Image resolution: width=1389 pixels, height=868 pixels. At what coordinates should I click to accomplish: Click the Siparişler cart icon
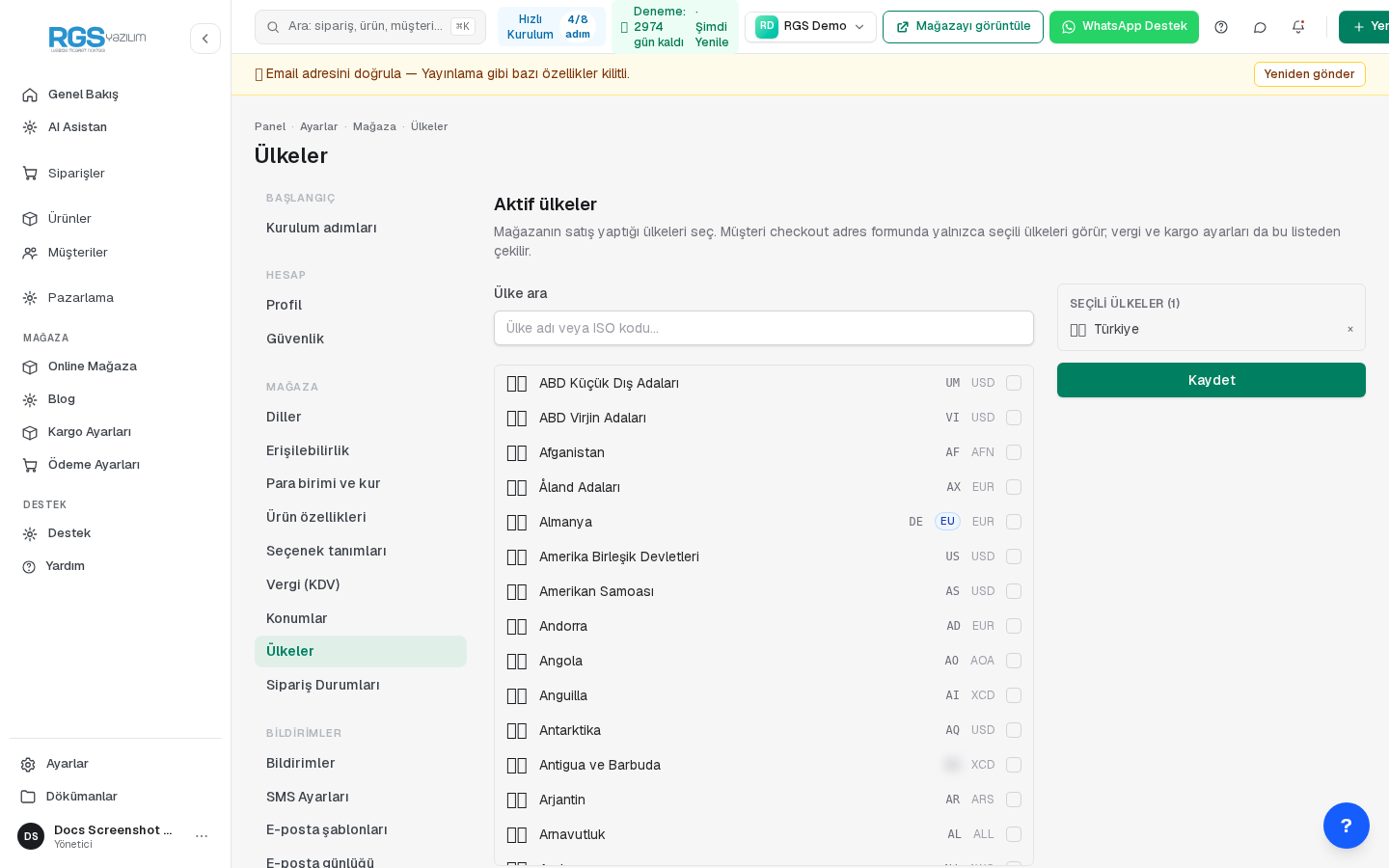tap(30, 174)
